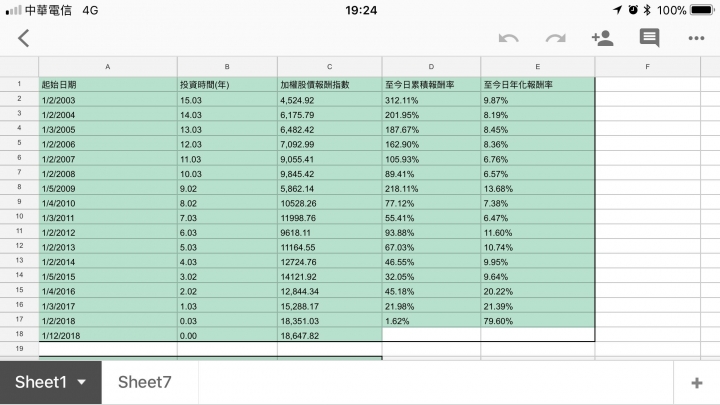Tap the alarm clock status icon
The width and height of the screenshot is (720, 405).
click(633, 10)
